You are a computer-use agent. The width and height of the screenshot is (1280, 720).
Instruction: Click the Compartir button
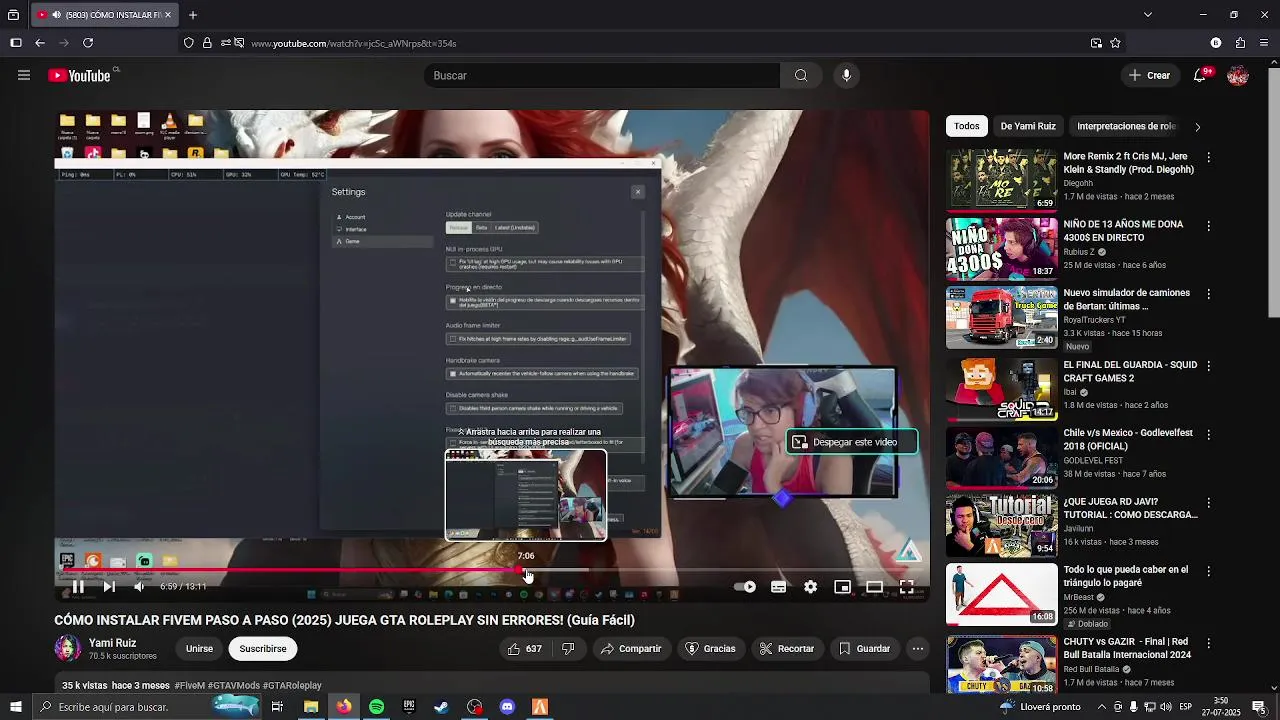631,649
